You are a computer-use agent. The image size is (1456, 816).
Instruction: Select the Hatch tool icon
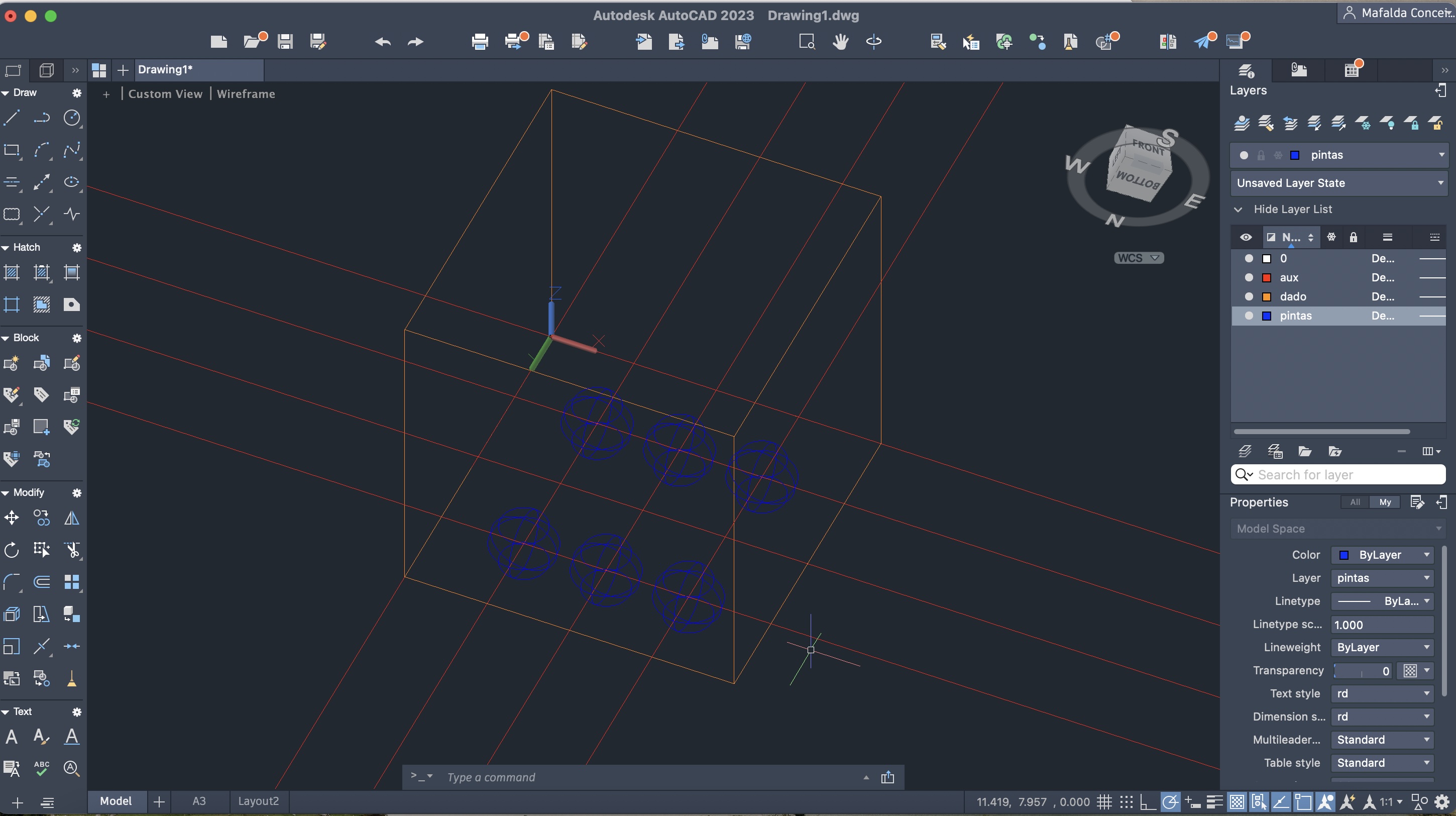tap(12, 272)
